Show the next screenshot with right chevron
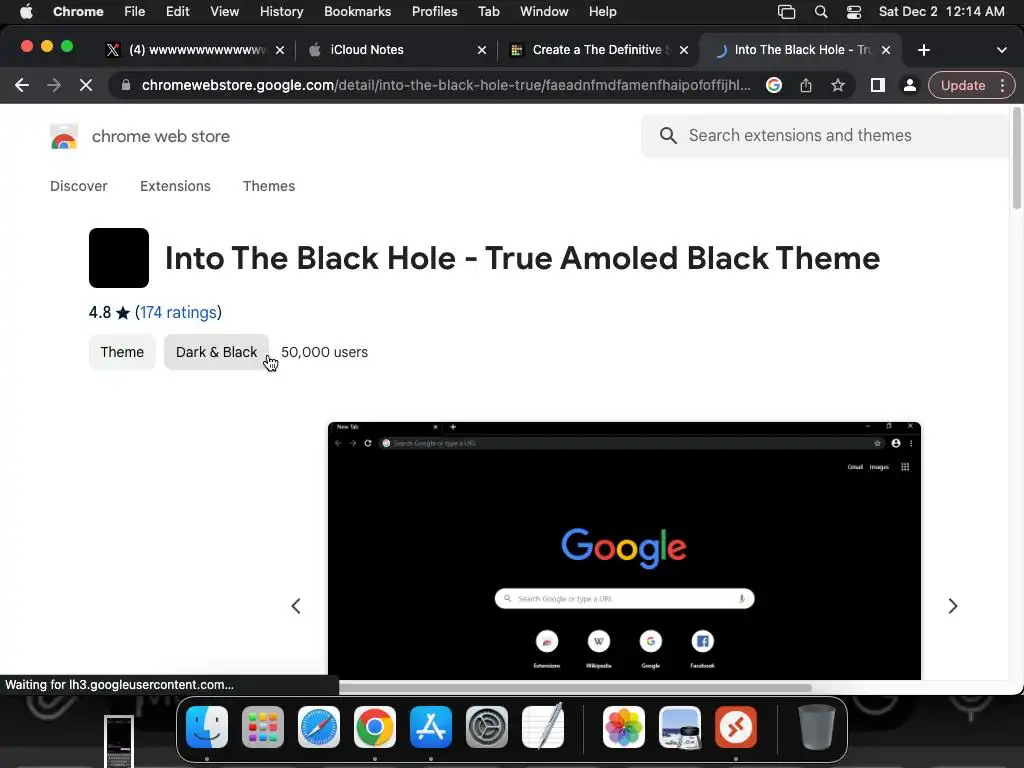 point(953,606)
